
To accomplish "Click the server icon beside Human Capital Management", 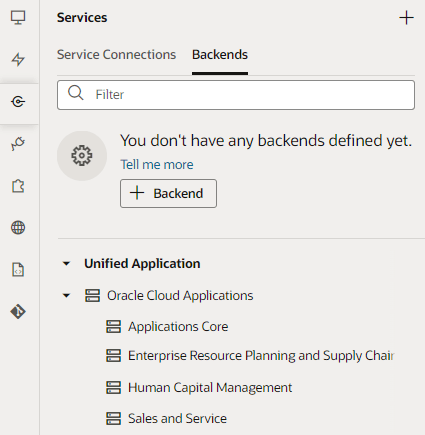I will tap(113, 388).
